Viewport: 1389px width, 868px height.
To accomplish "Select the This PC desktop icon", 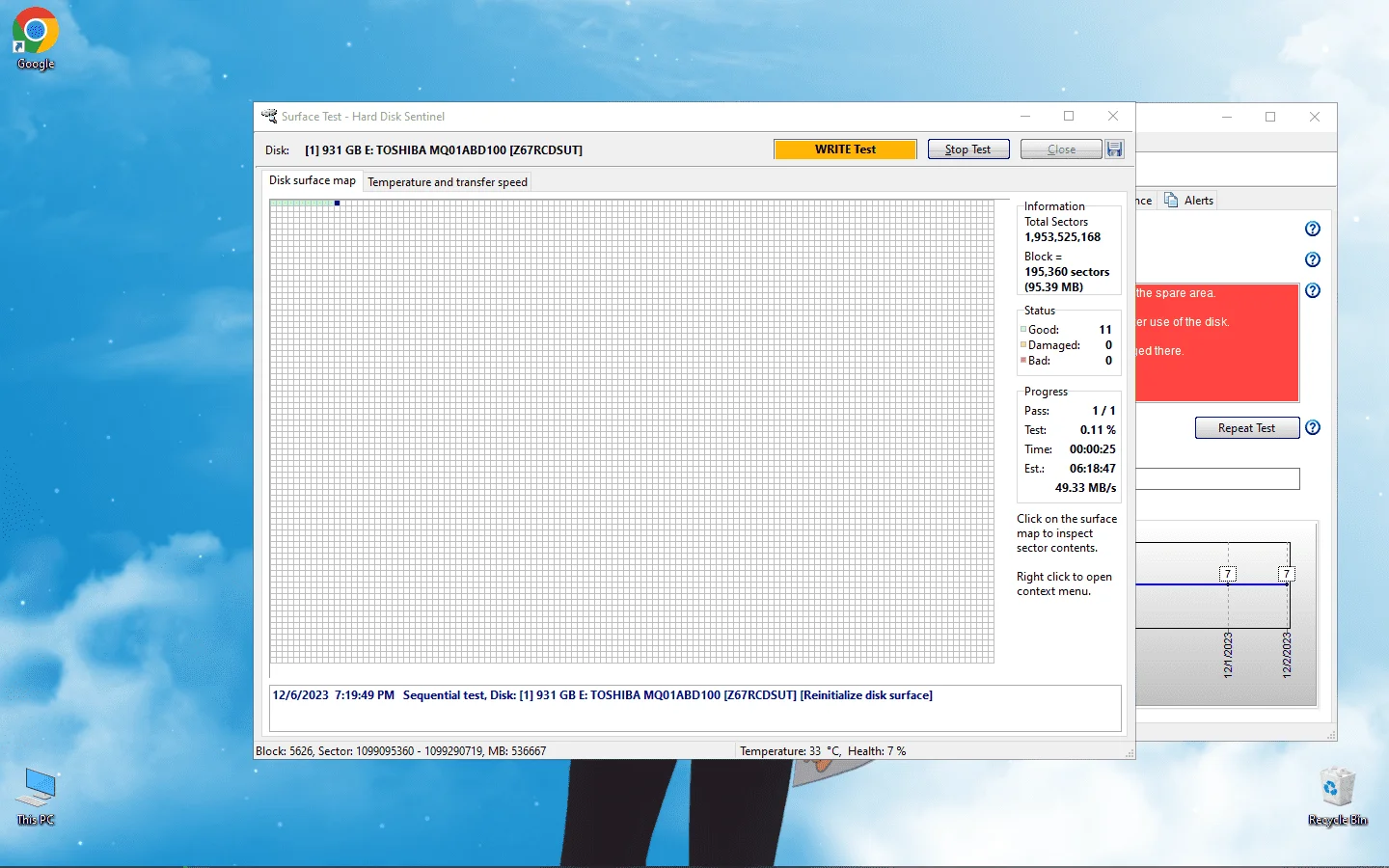I will 36,797.
